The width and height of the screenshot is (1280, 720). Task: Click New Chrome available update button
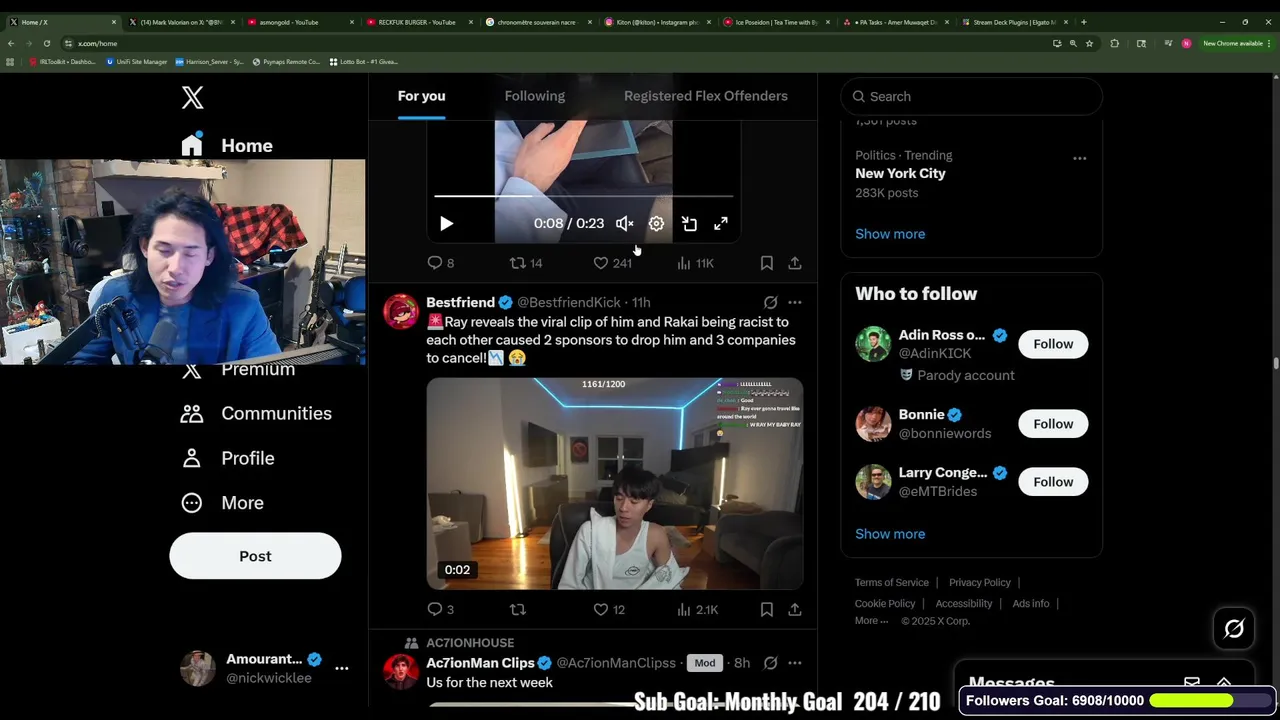click(x=1235, y=43)
